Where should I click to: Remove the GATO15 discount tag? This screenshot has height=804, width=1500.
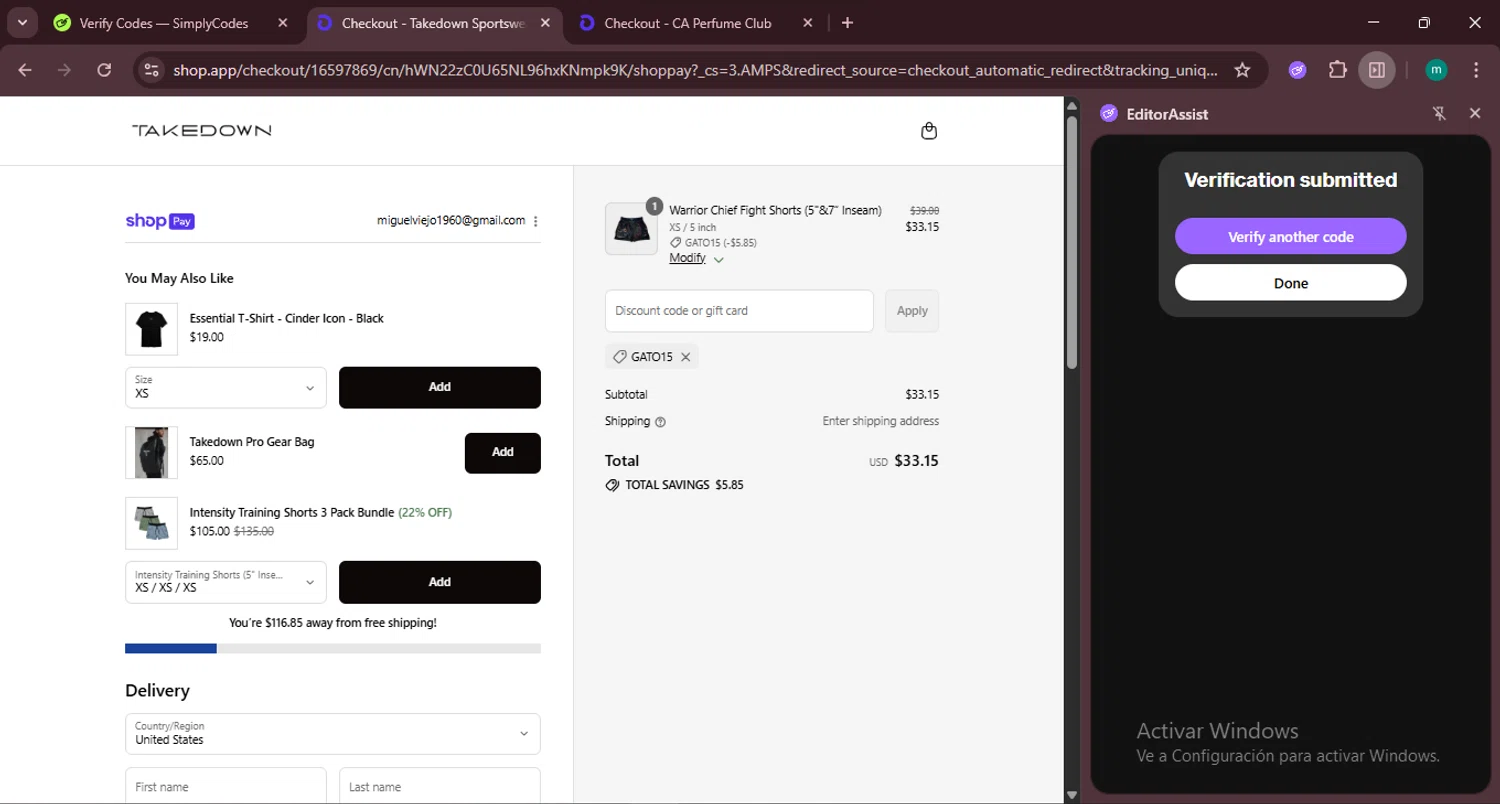point(686,357)
